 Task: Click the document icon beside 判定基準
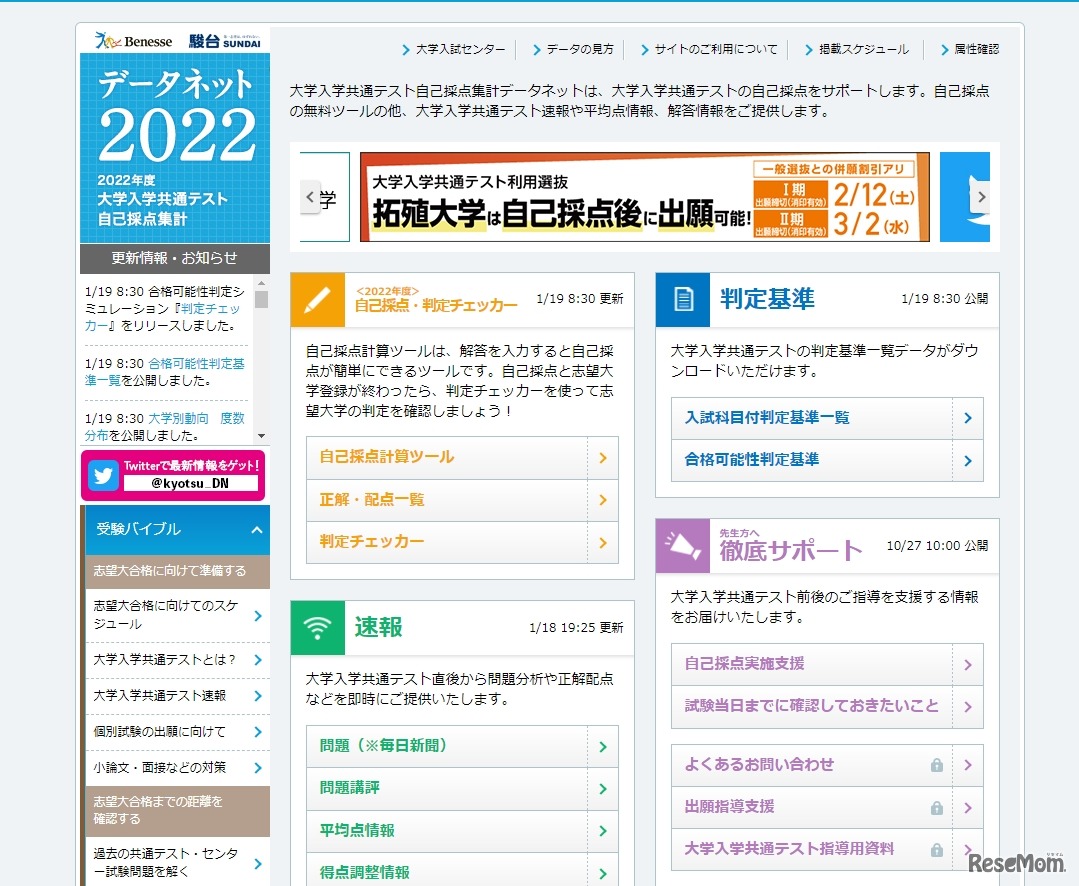pos(683,299)
